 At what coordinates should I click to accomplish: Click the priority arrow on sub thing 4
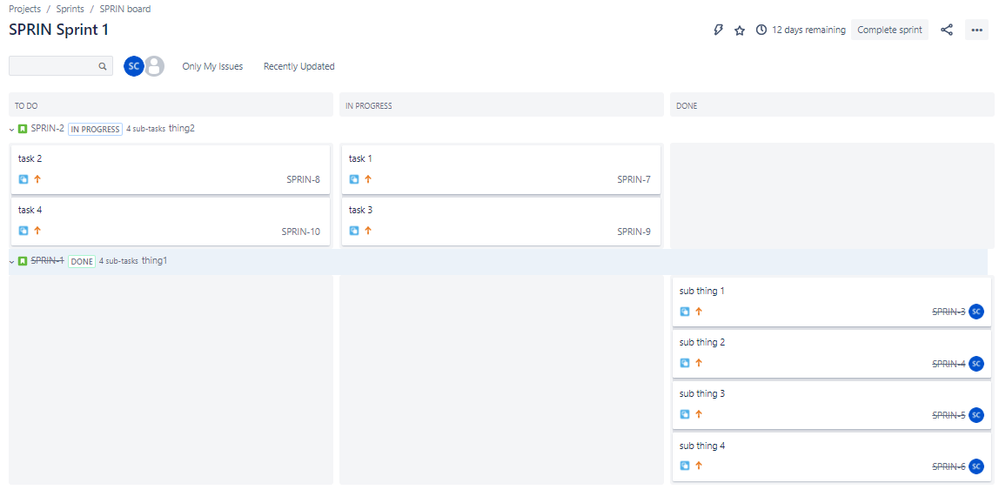point(698,466)
